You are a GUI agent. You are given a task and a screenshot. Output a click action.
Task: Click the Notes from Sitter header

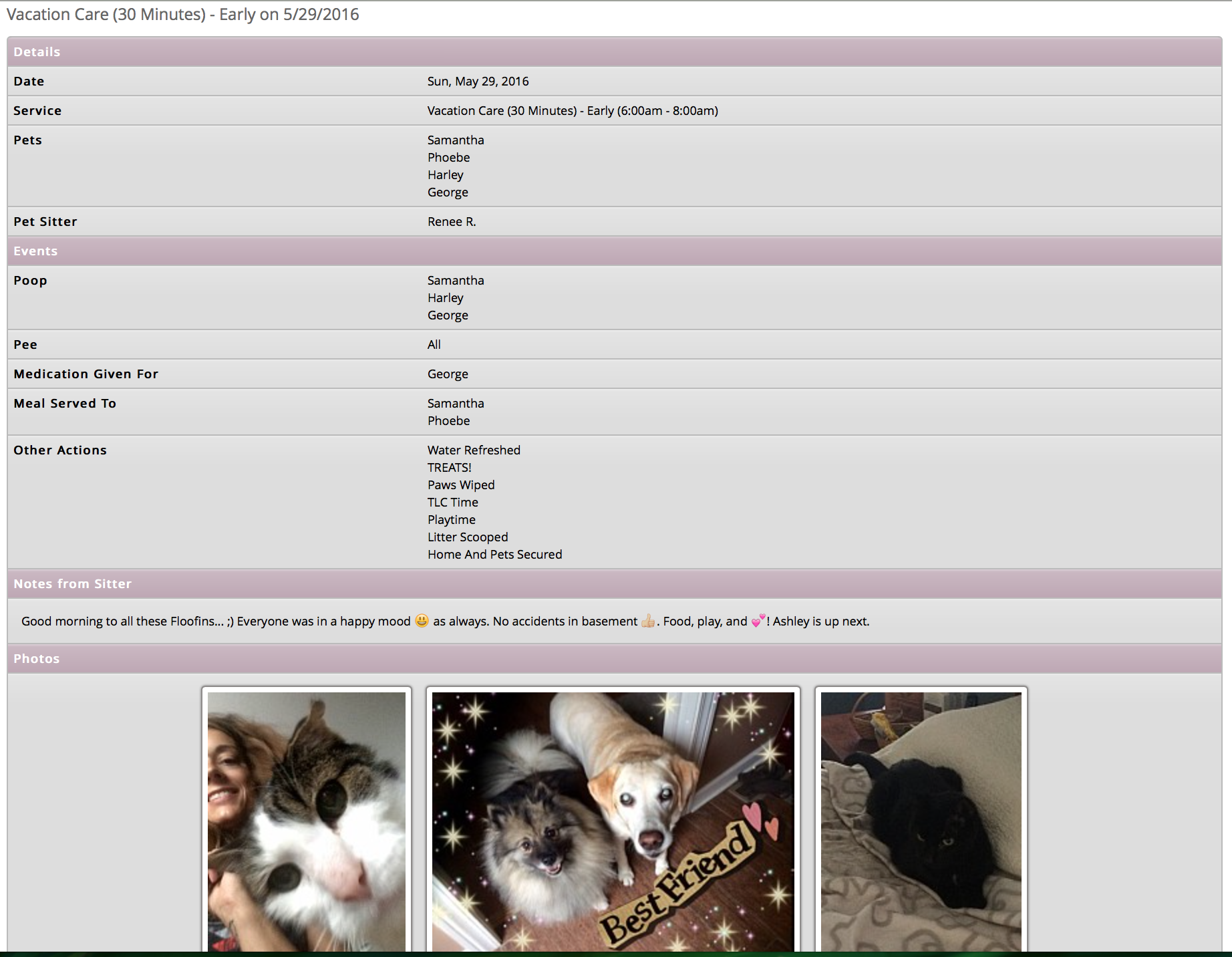tap(615, 583)
